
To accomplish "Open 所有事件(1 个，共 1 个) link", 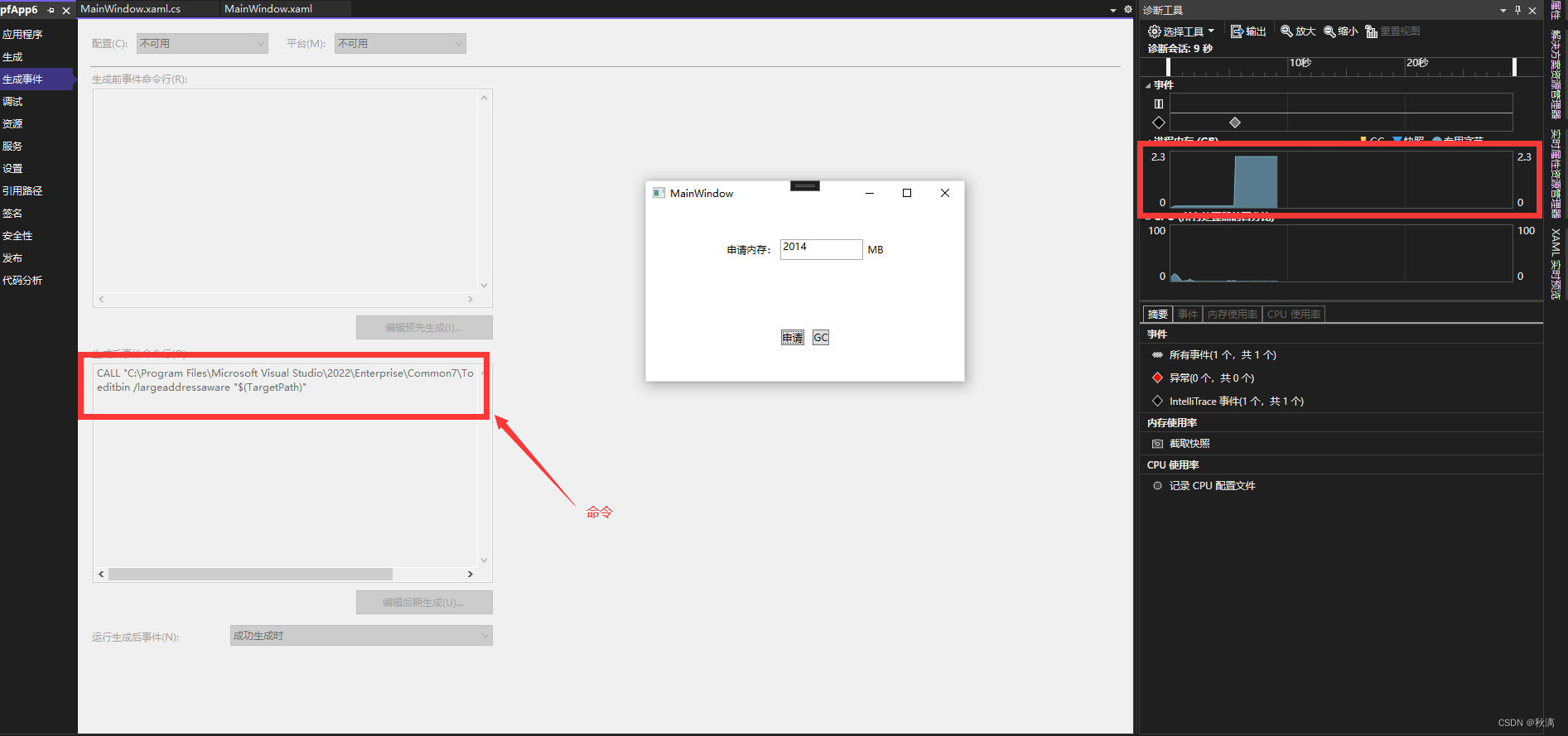I will click(1223, 355).
